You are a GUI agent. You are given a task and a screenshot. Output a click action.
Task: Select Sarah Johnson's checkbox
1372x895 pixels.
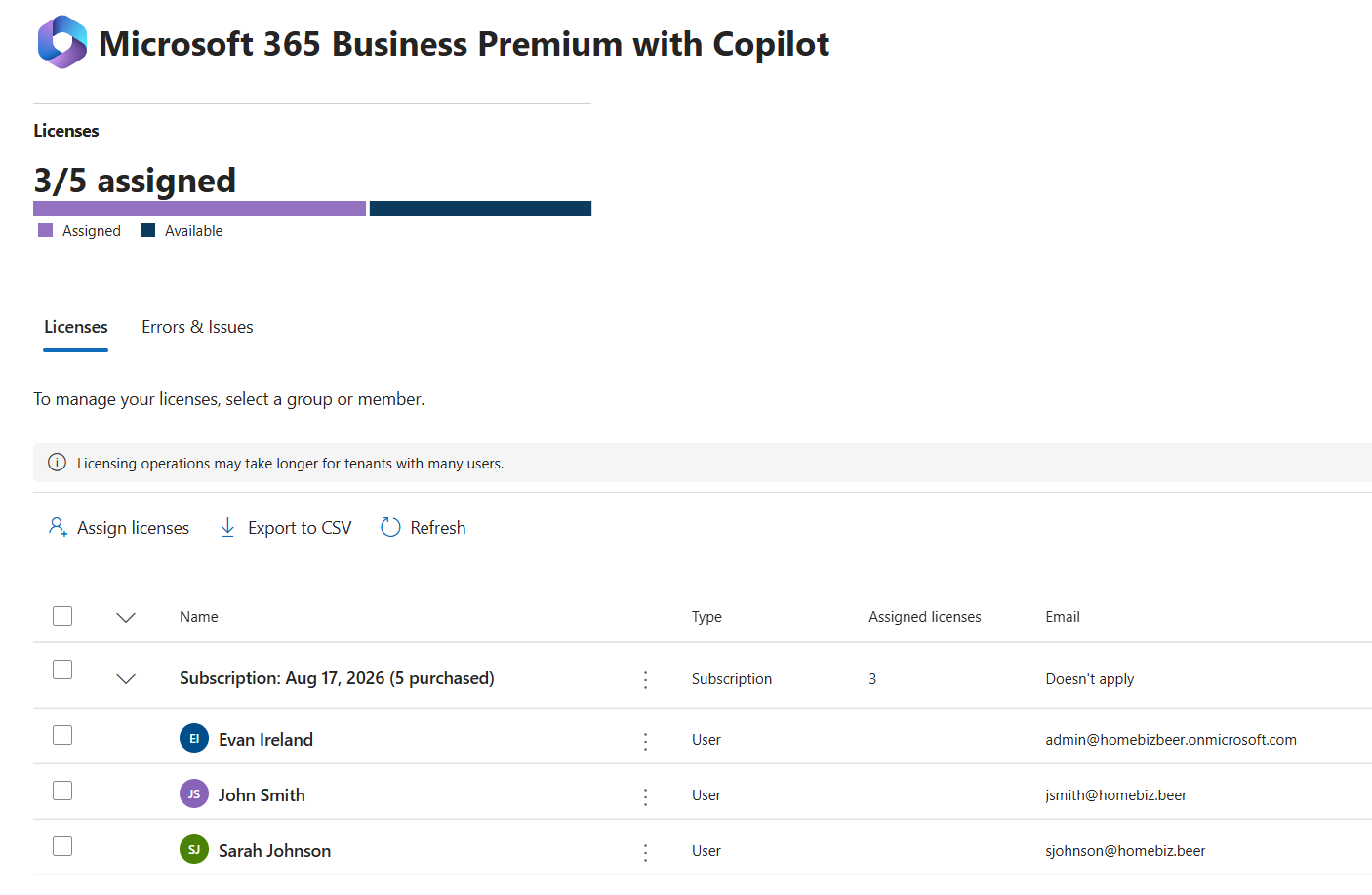click(62, 846)
